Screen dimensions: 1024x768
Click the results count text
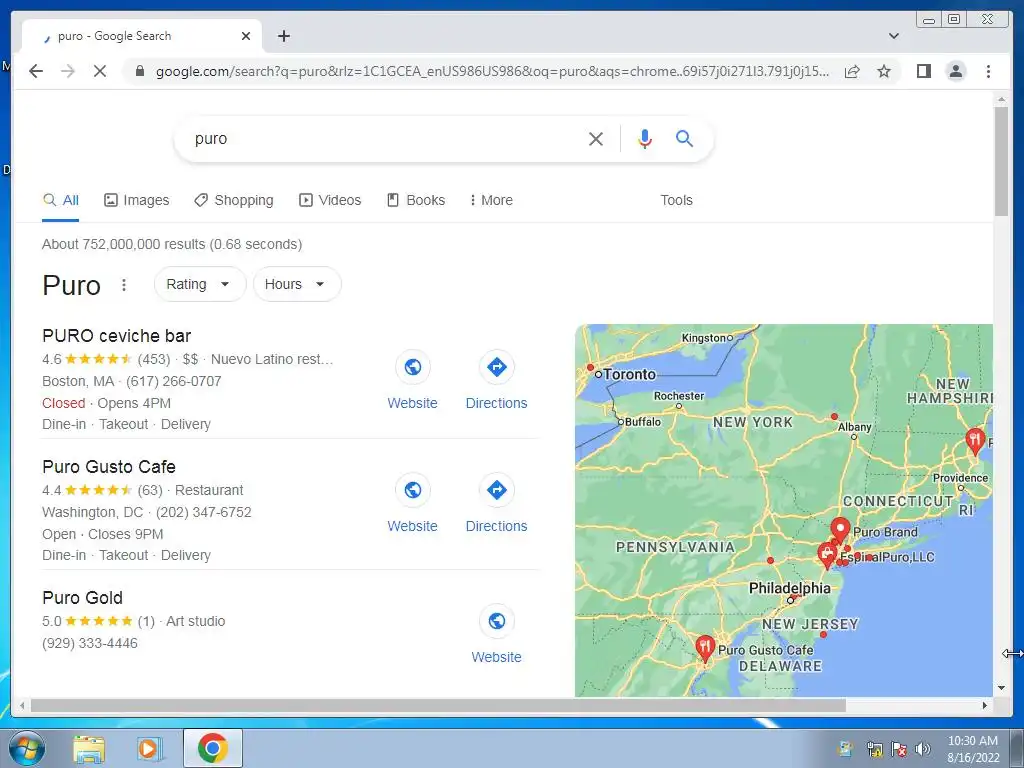tap(172, 244)
